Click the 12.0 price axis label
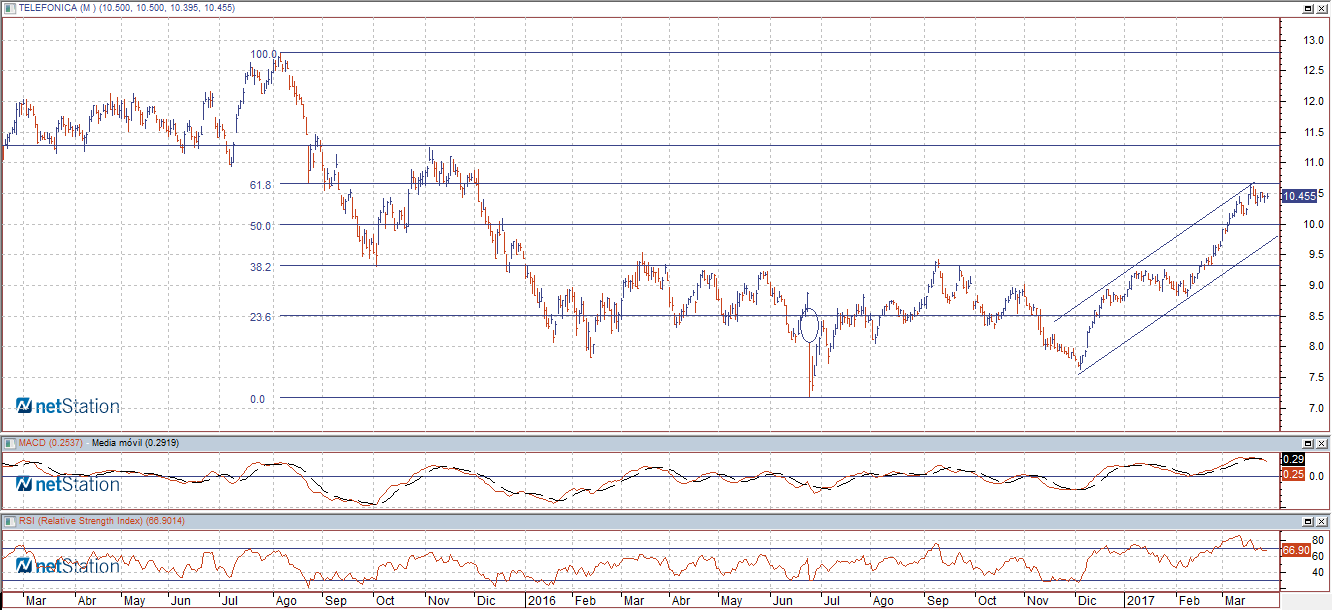 pyautogui.click(x=1313, y=101)
